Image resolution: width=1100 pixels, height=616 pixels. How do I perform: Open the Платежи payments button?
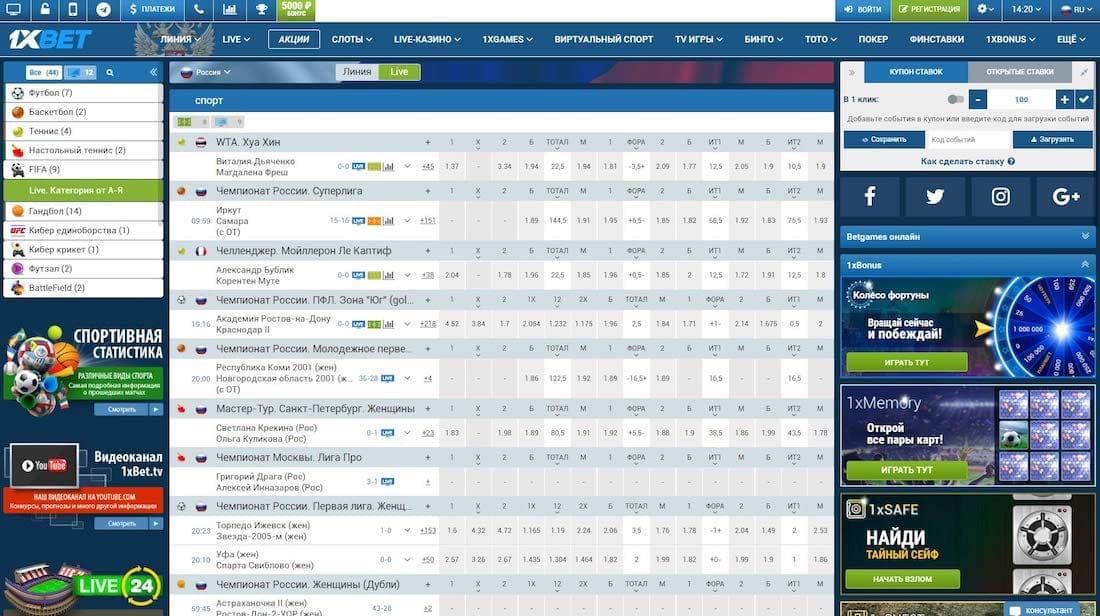152,9
